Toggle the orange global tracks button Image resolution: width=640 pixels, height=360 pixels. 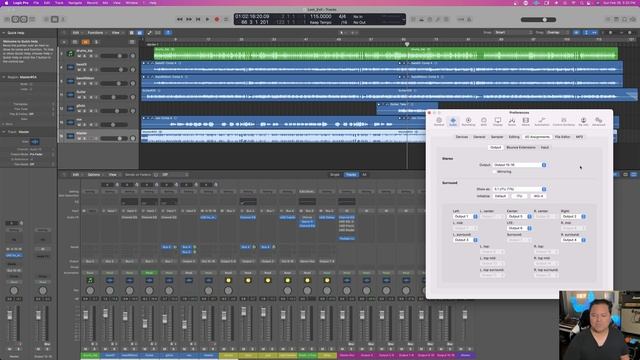tap(85, 42)
